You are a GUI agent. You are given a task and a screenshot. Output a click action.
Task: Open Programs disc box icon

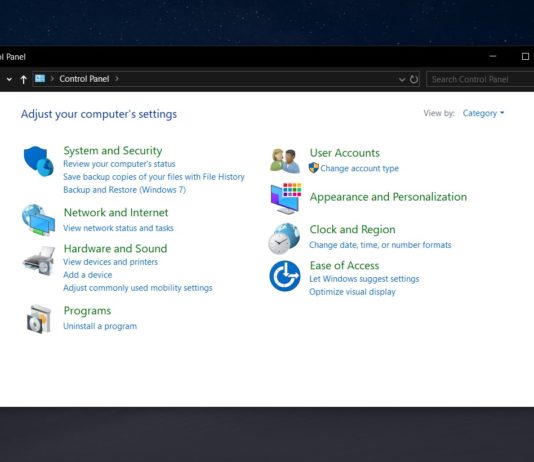39,319
